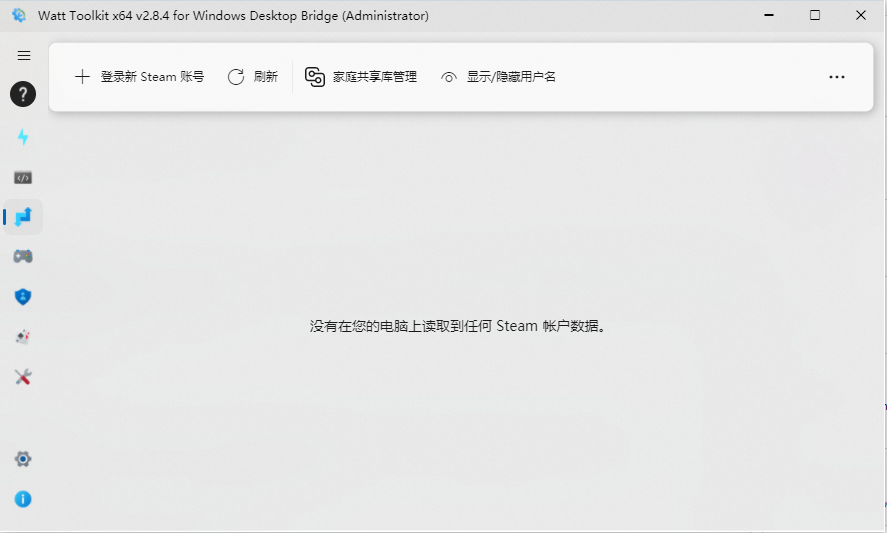Open the settings gear in sidebar
Screen dimensions: 887x533
click(23, 459)
